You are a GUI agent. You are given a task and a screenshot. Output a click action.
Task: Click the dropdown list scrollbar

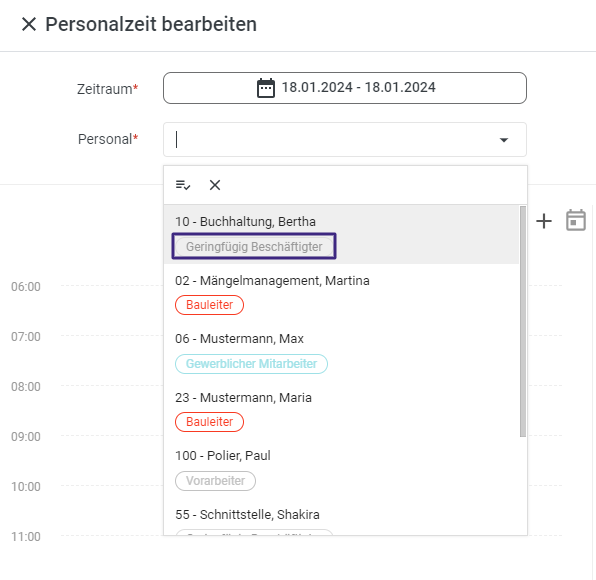click(x=523, y=322)
